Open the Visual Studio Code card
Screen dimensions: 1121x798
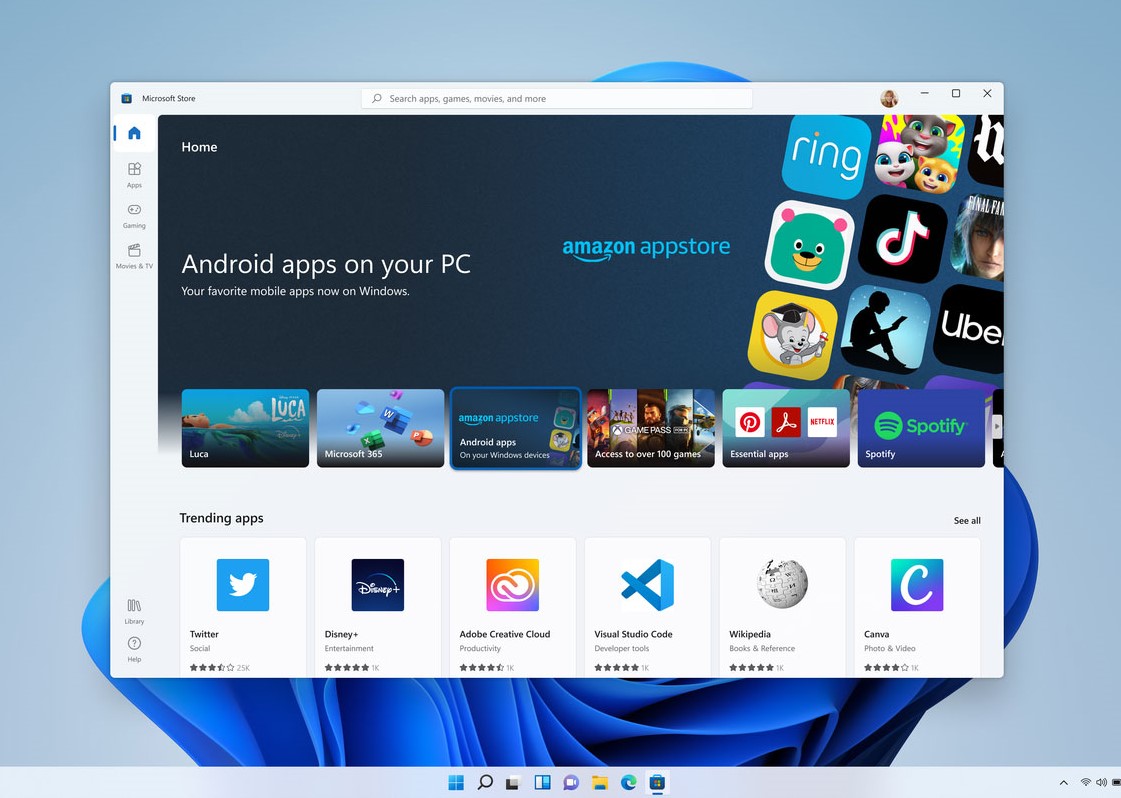pyautogui.click(x=648, y=607)
